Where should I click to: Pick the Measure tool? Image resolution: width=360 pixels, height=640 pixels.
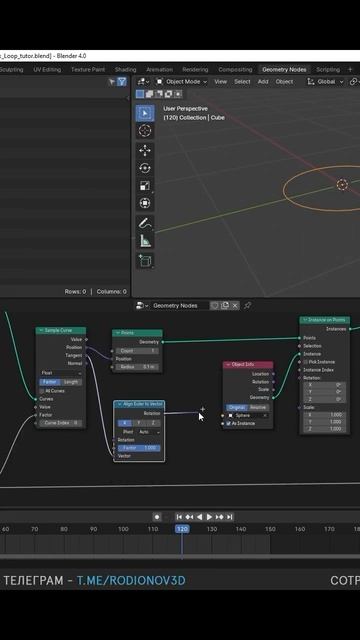click(x=145, y=241)
